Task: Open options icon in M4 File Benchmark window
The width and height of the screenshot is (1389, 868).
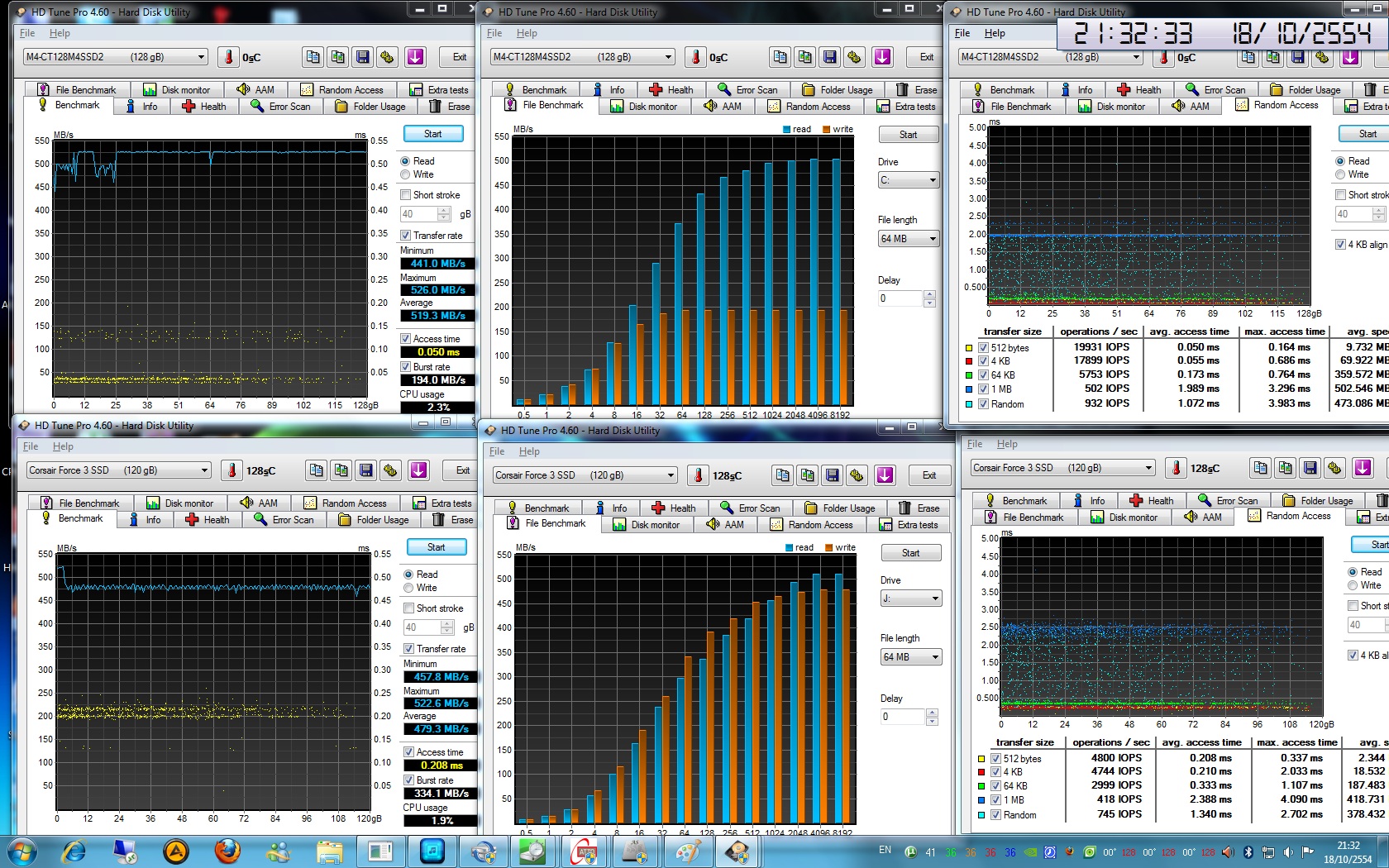Action: click(x=854, y=57)
